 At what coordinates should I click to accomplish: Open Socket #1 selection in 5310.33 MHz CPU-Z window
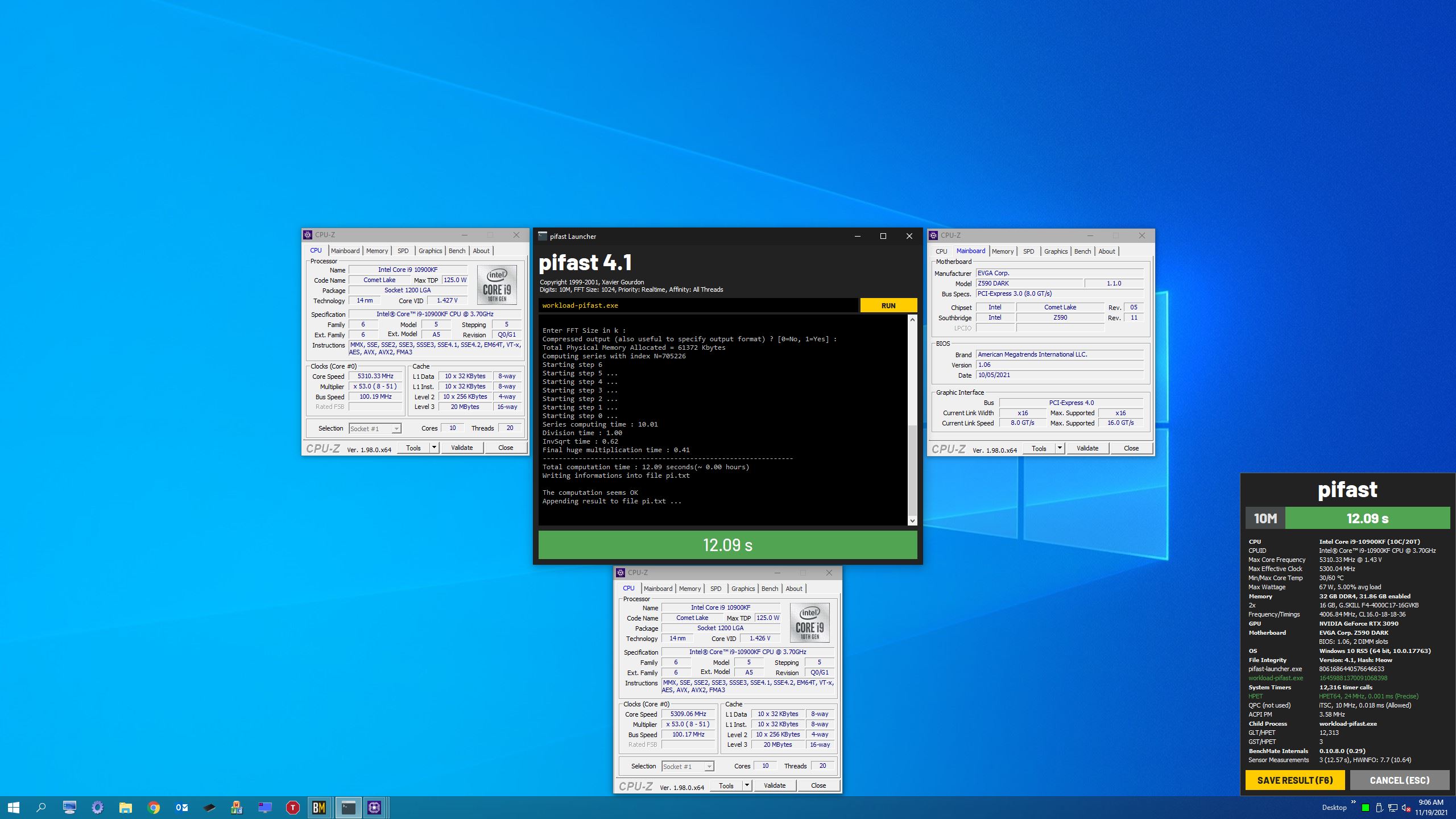375,428
